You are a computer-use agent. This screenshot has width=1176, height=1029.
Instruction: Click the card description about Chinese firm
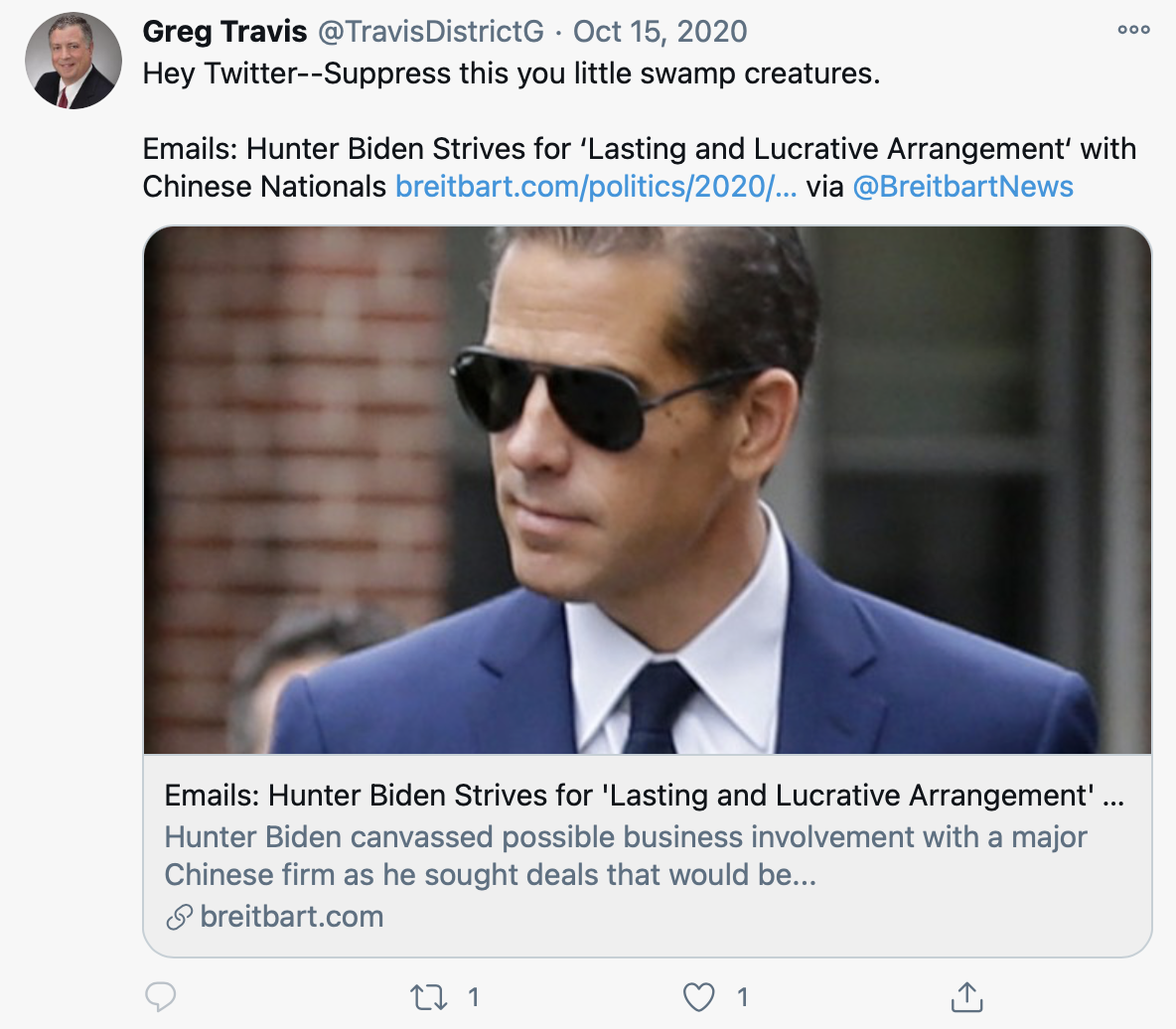626,855
